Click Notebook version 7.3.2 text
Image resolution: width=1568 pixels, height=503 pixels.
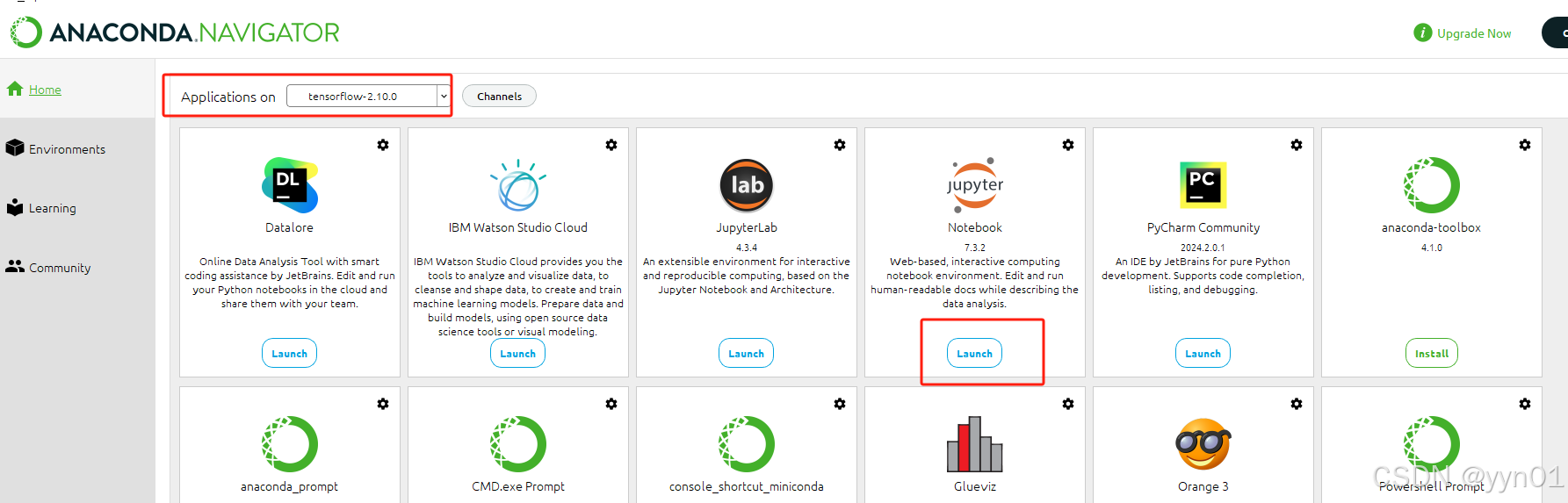tap(975, 248)
